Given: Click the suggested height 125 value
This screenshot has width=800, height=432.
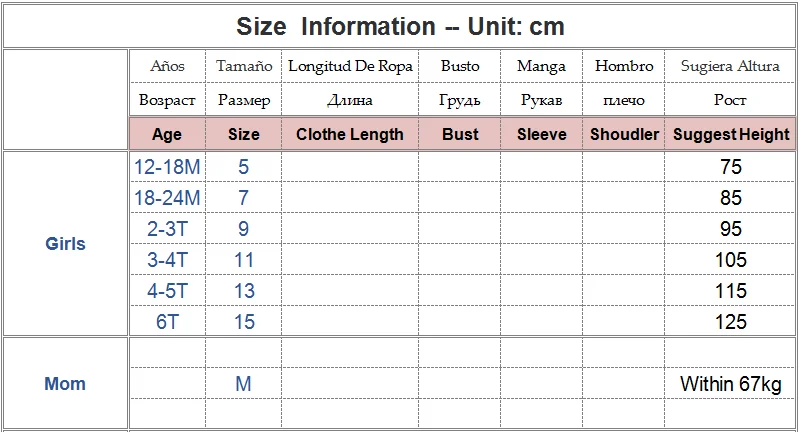Looking at the screenshot, I should click(x=731, y=322).
